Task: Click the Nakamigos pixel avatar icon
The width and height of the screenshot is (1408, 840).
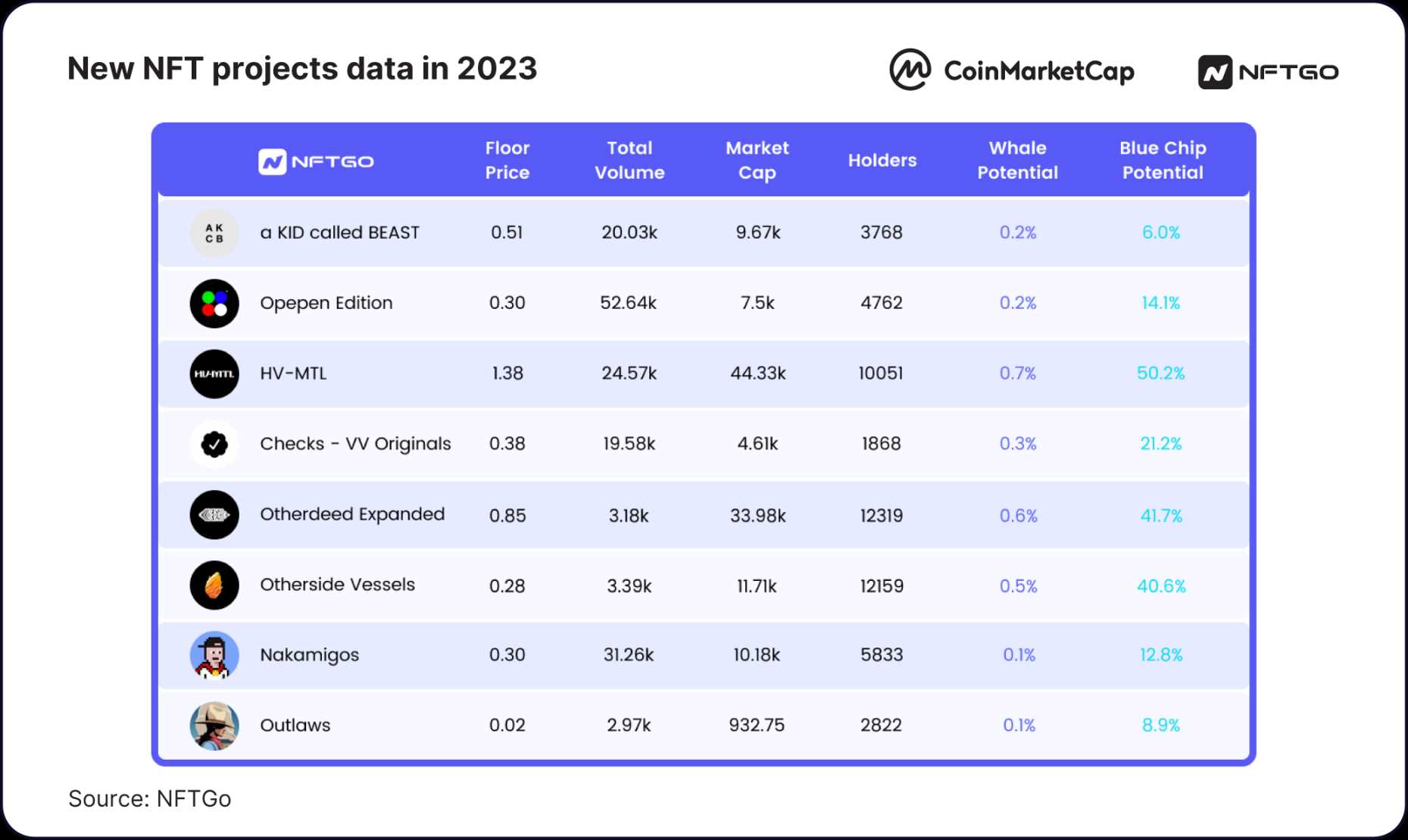Action: [214, 656]
